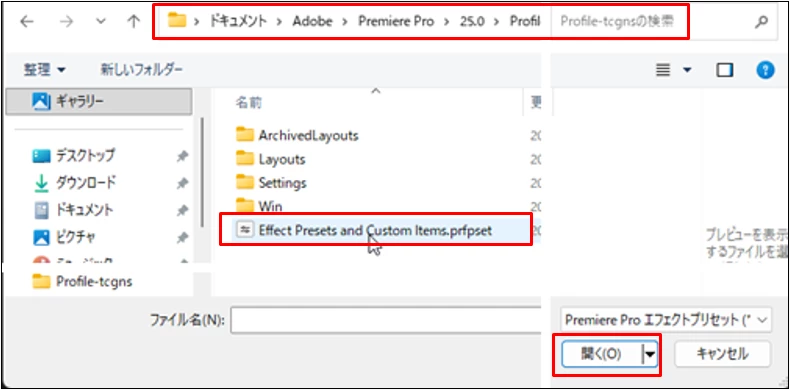Open the recent locations chevron

[100, 22]
